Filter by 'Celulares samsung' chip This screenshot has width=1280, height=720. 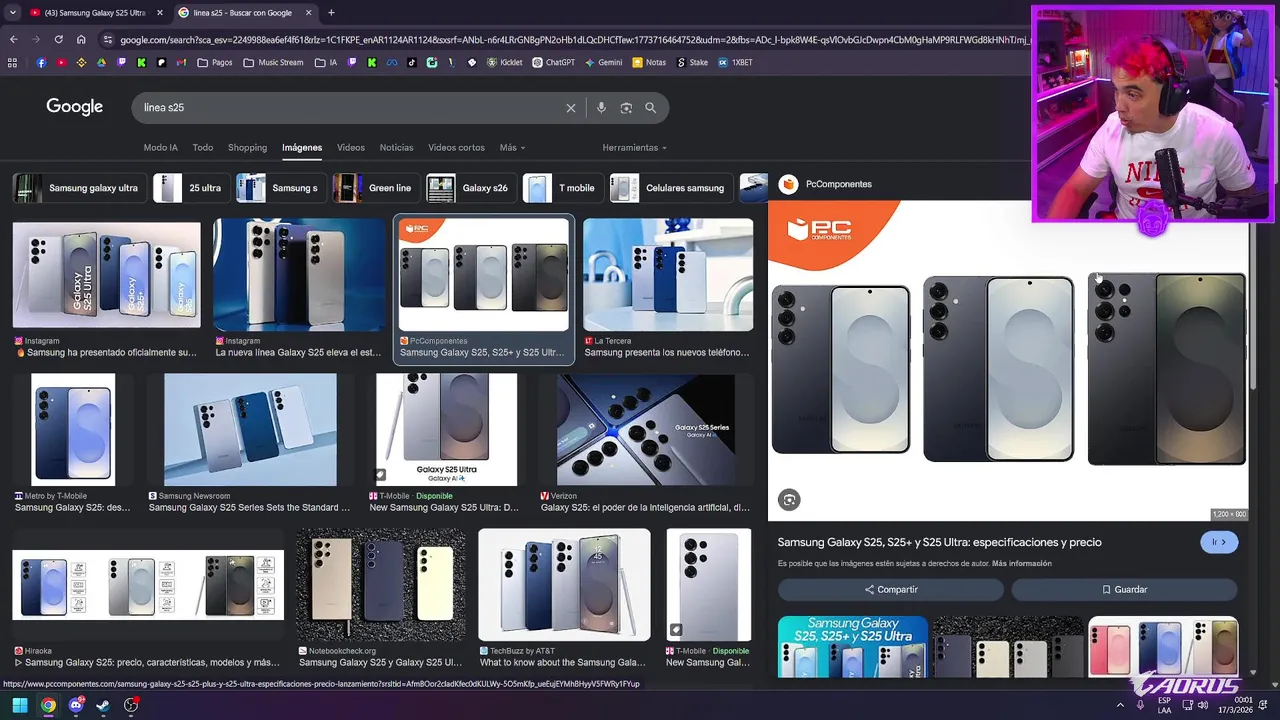(x=671, y=188)
